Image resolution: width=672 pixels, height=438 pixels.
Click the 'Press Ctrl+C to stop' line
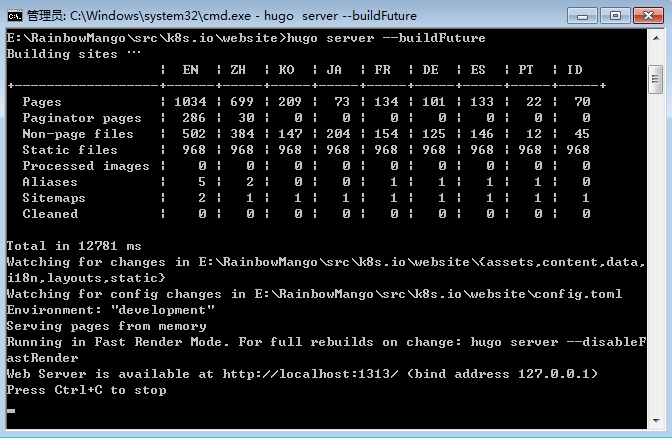pos(87,390)
